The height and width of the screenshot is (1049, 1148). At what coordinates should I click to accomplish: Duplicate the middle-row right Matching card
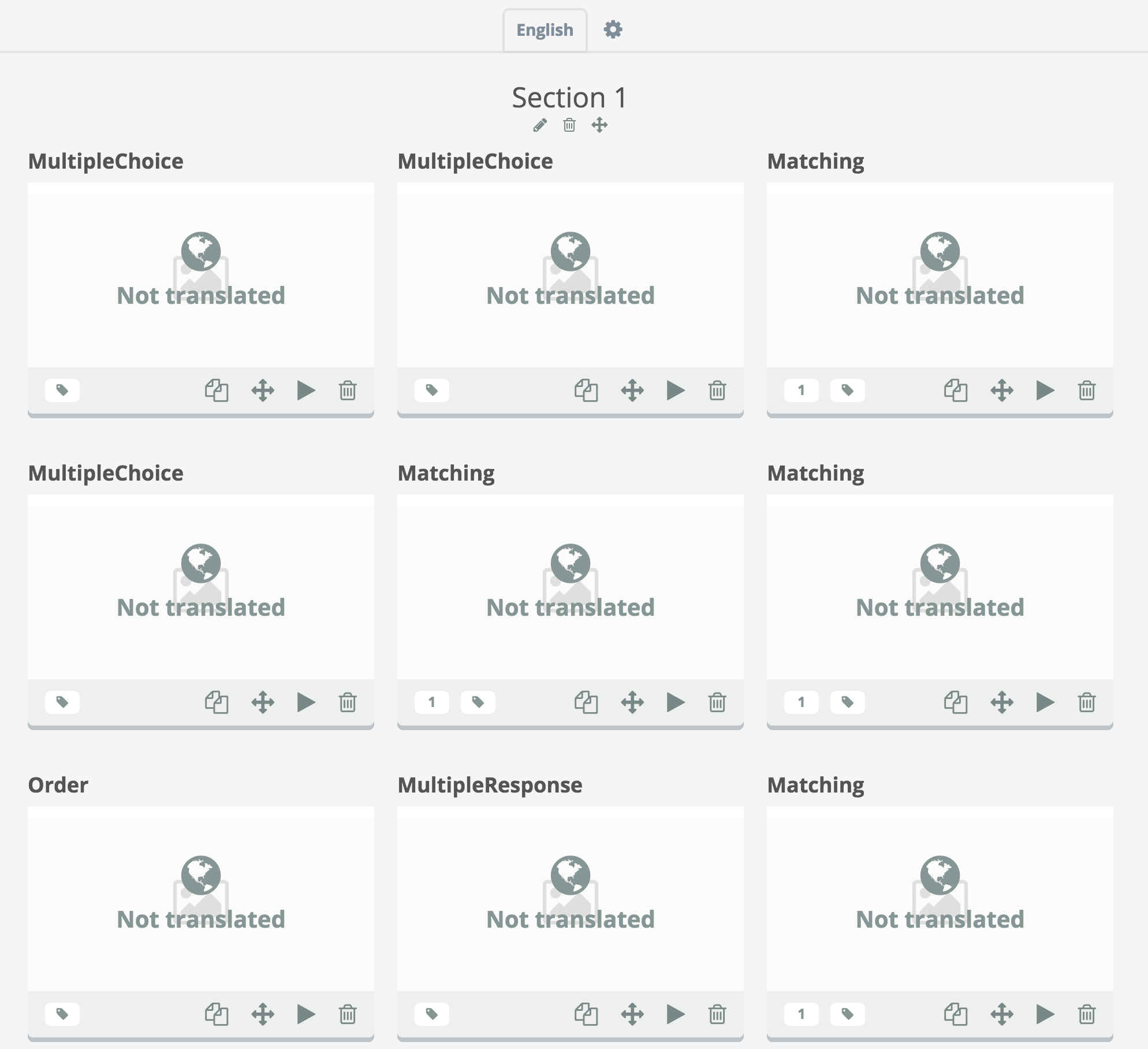point(956,702)
